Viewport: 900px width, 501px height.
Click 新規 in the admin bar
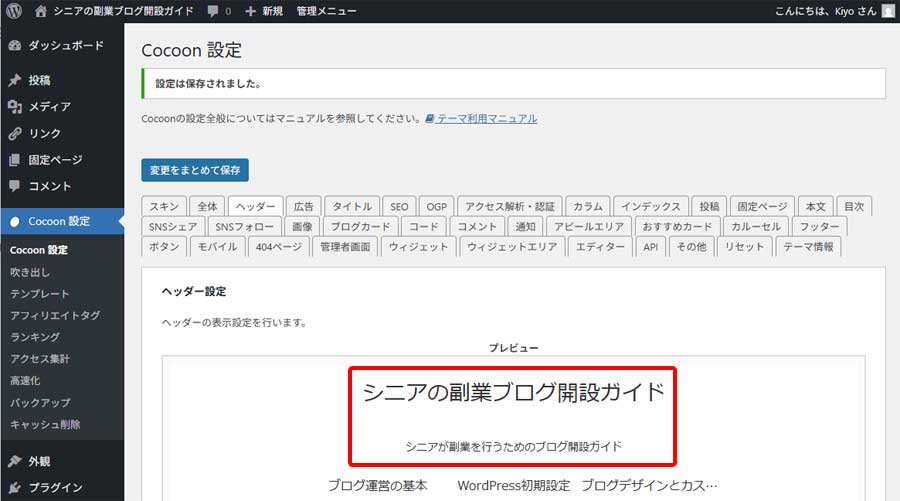[273, 11]
